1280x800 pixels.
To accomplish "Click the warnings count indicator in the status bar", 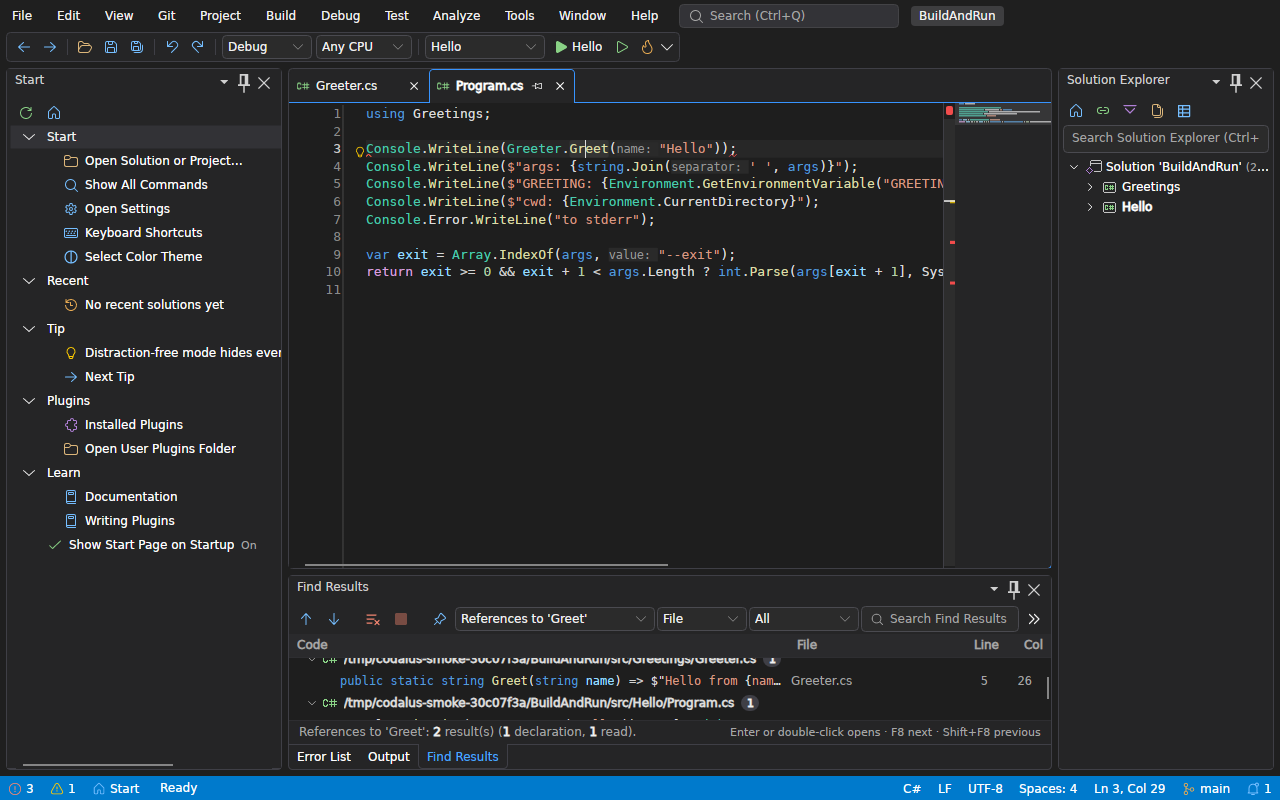I will pyautogui.click(x=63, y=788).
